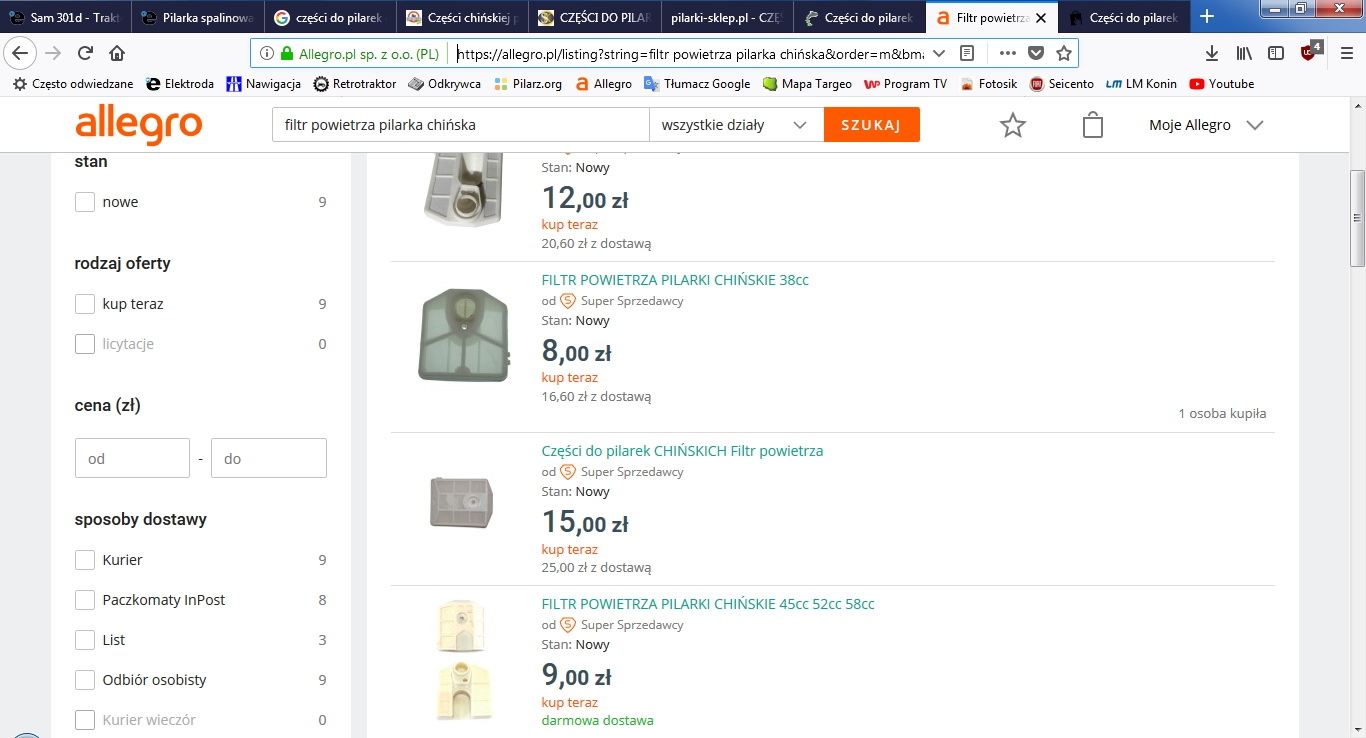Image resolution: width=1366 pixels, height=738 pixels.
Task: Open the Odkrywca bookmark
Action: click(x=445, y=84)
